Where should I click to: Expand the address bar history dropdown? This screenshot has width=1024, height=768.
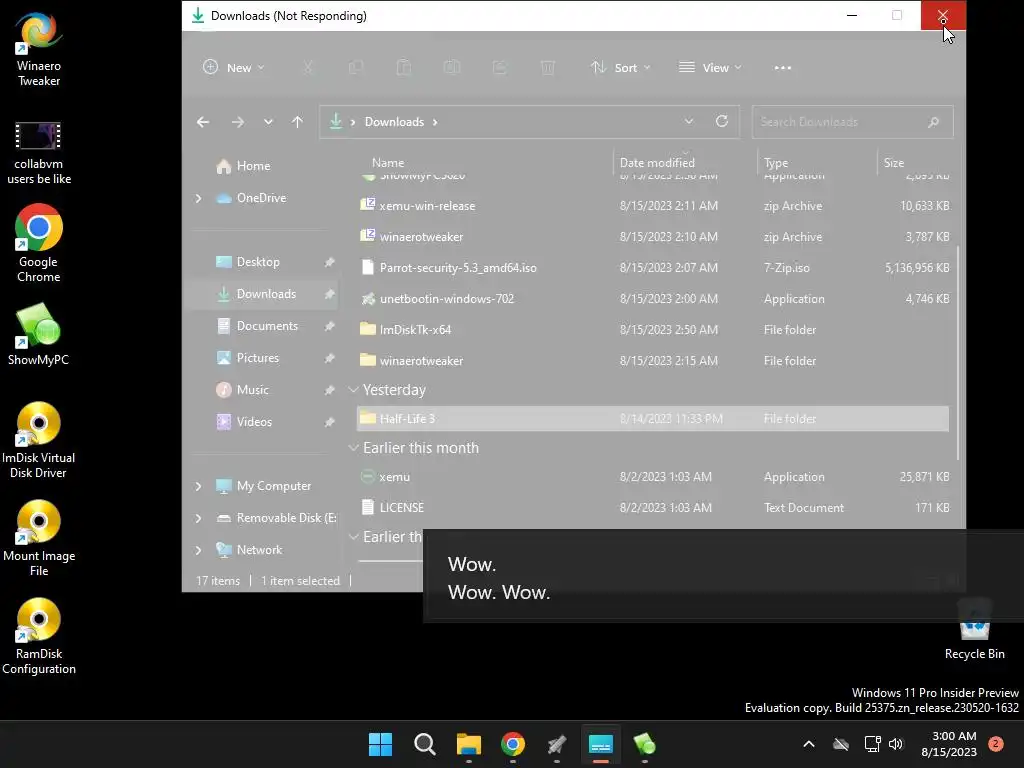[689, 121]
